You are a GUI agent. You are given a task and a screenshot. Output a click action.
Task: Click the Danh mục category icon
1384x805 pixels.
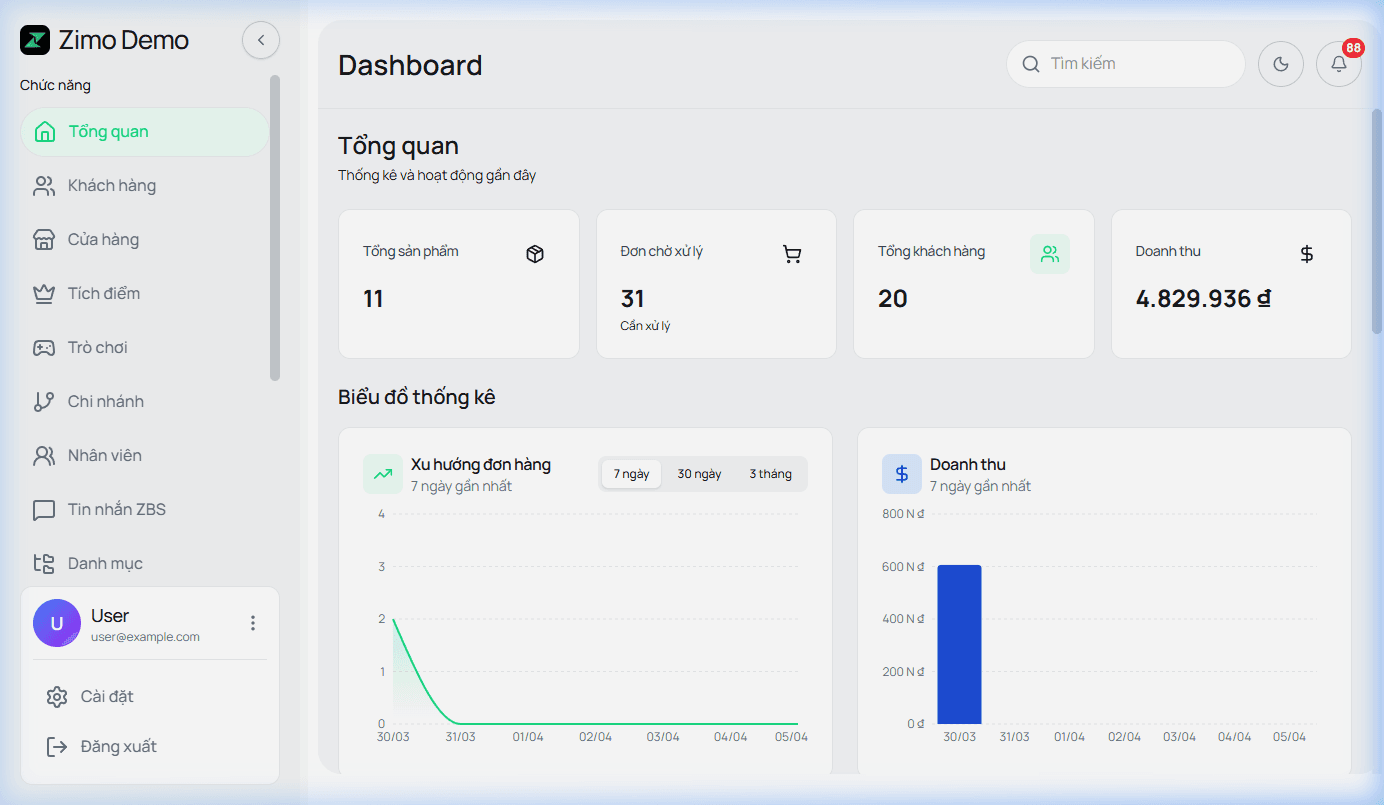coord(43,563)
